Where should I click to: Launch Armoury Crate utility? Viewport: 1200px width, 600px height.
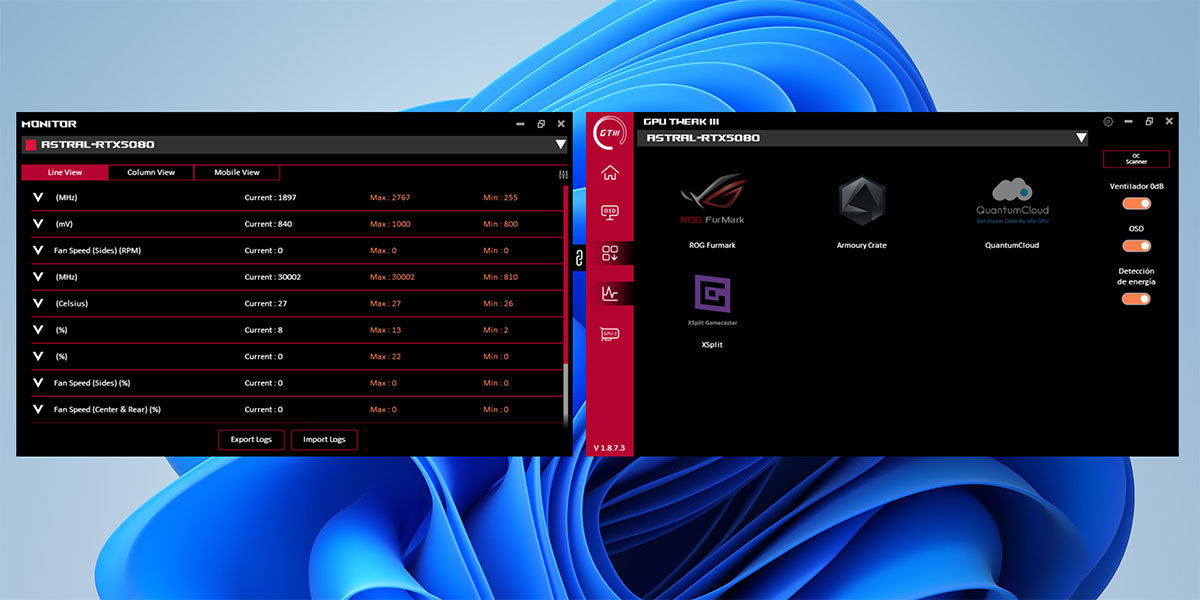(x=862, y=212)
